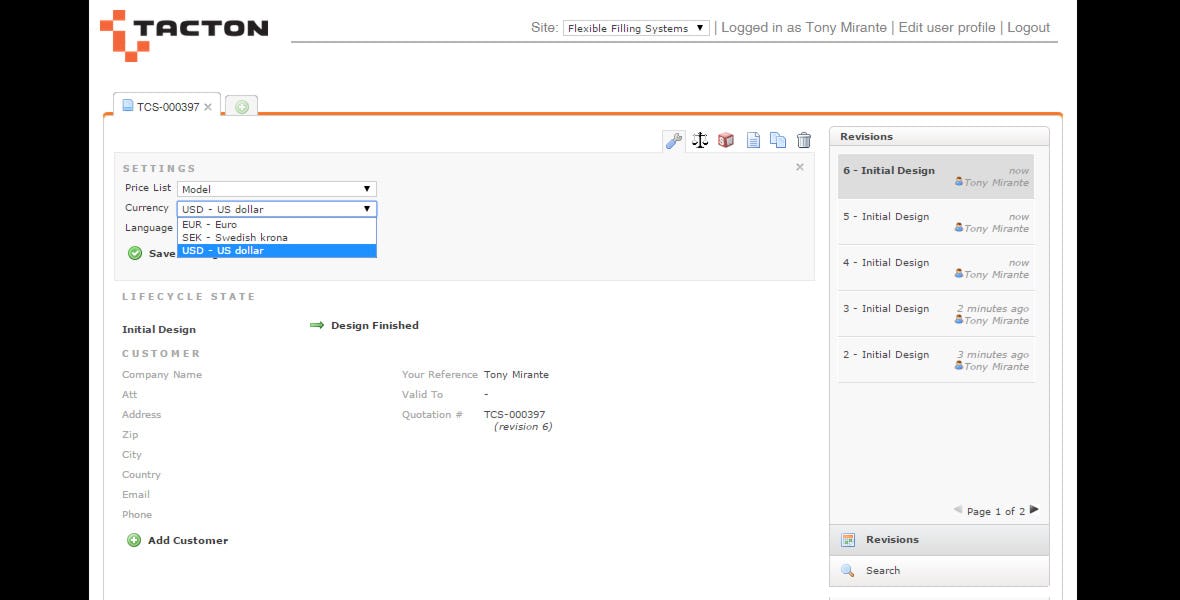The width and height of the screenshot is (1180, 600).
Task: Select the price comparison scales icon
Action: click(699, 140)
